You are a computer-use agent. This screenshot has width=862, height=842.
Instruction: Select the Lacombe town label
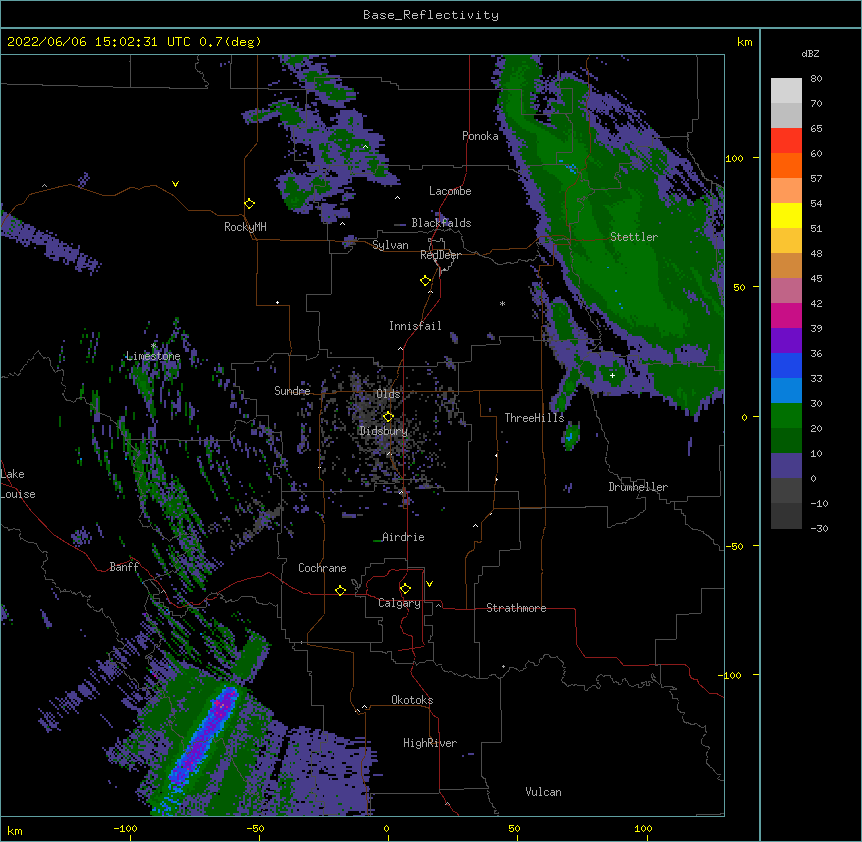(x=450, y=191)
